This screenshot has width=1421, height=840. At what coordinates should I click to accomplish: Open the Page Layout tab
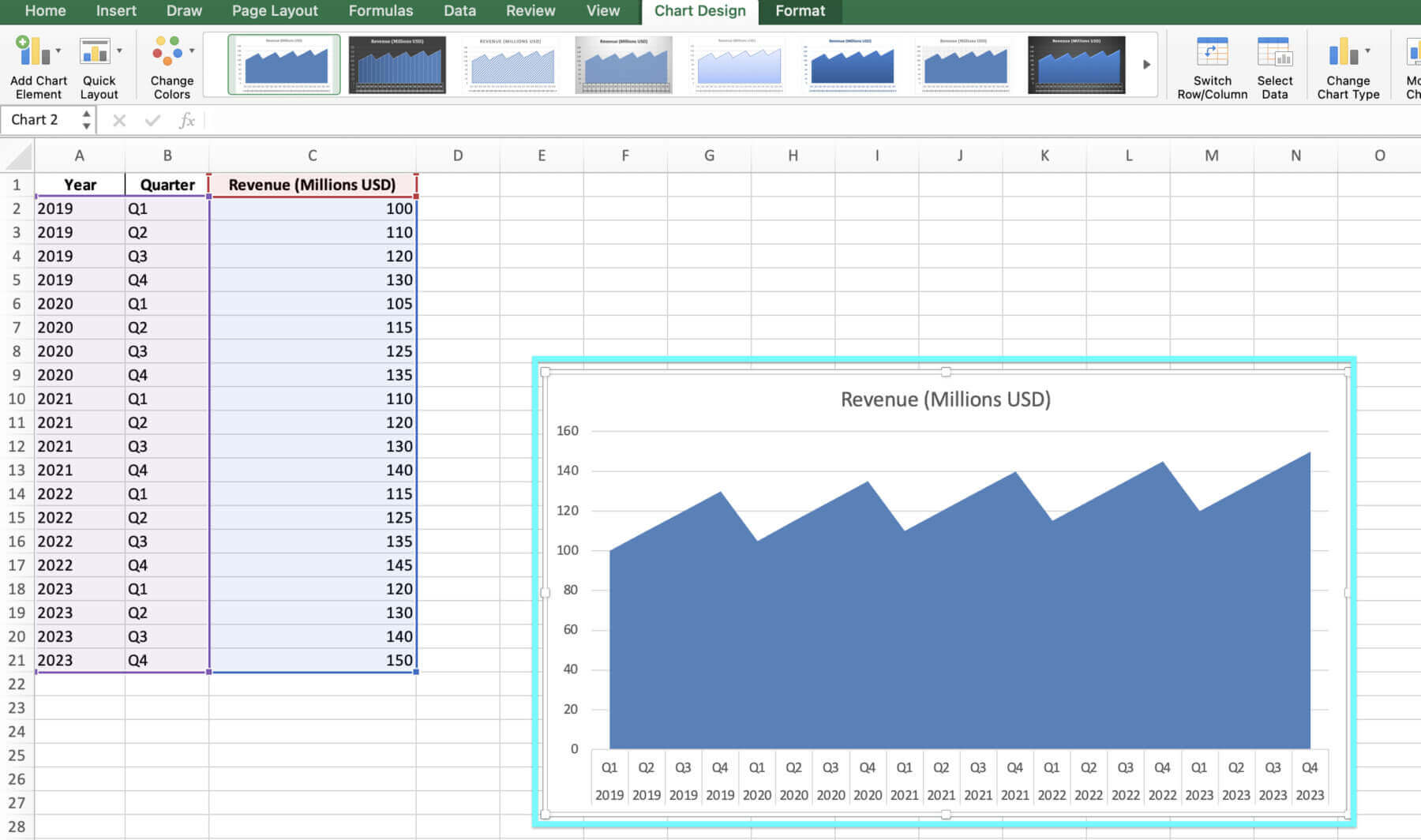coord(275,11)
